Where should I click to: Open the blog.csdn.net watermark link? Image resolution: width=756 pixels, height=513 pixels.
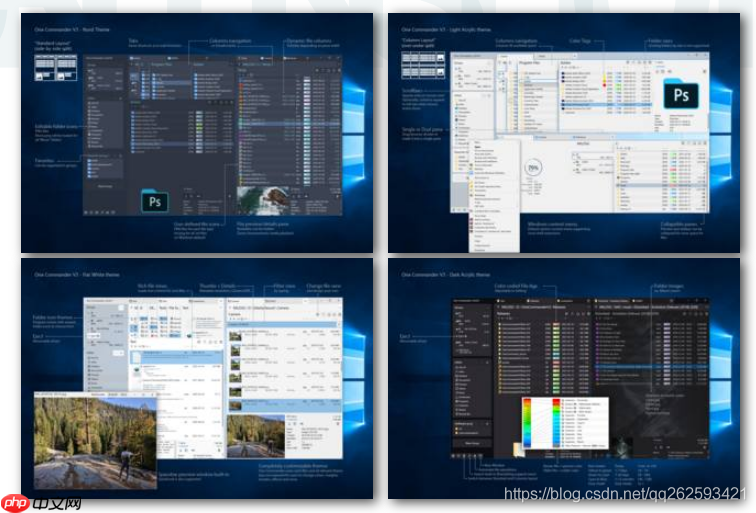click(625, 494)
